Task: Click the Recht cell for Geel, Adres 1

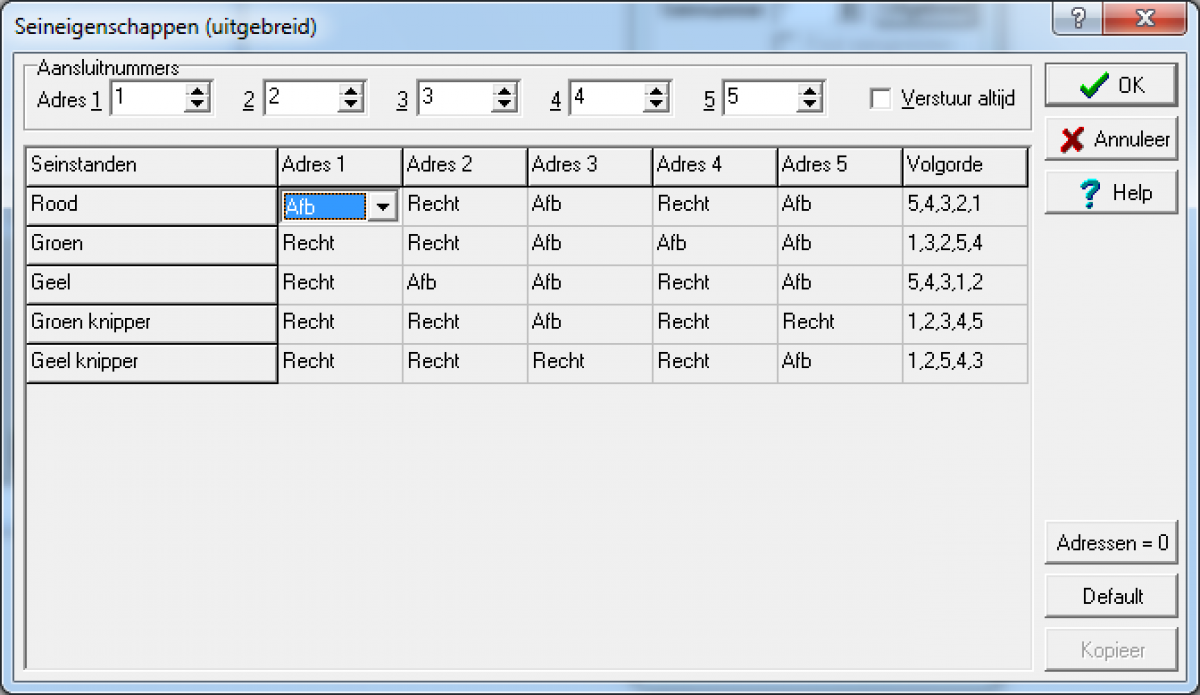Action: pos(340,284)
